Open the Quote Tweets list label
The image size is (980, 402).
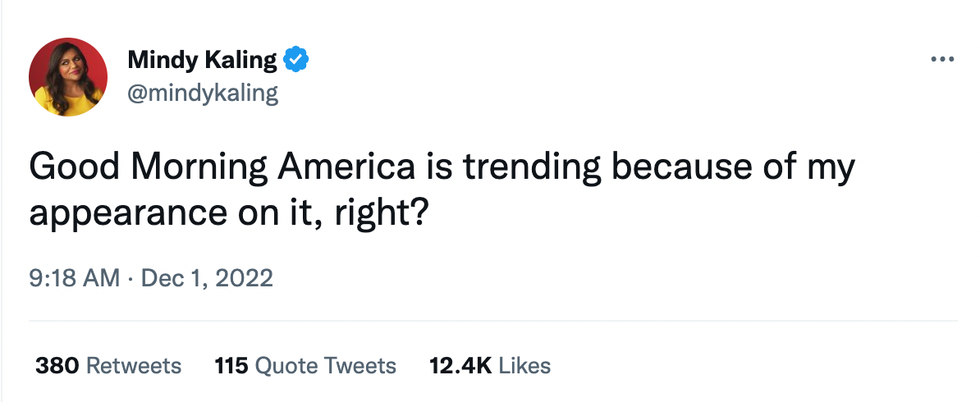click(326, 366)
